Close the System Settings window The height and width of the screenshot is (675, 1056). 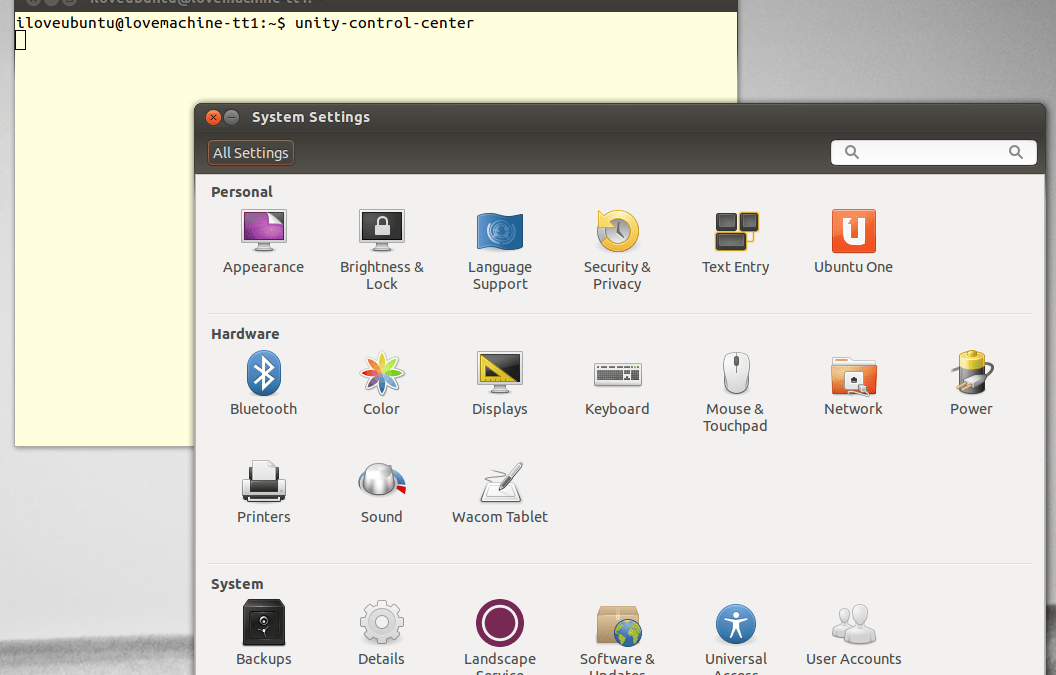(213, 117)
